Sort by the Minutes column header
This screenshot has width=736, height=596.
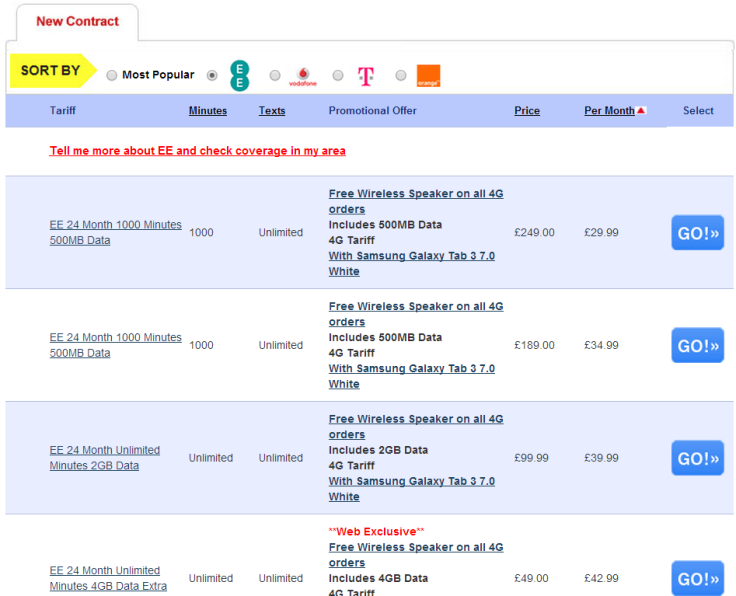coord(207,111)
